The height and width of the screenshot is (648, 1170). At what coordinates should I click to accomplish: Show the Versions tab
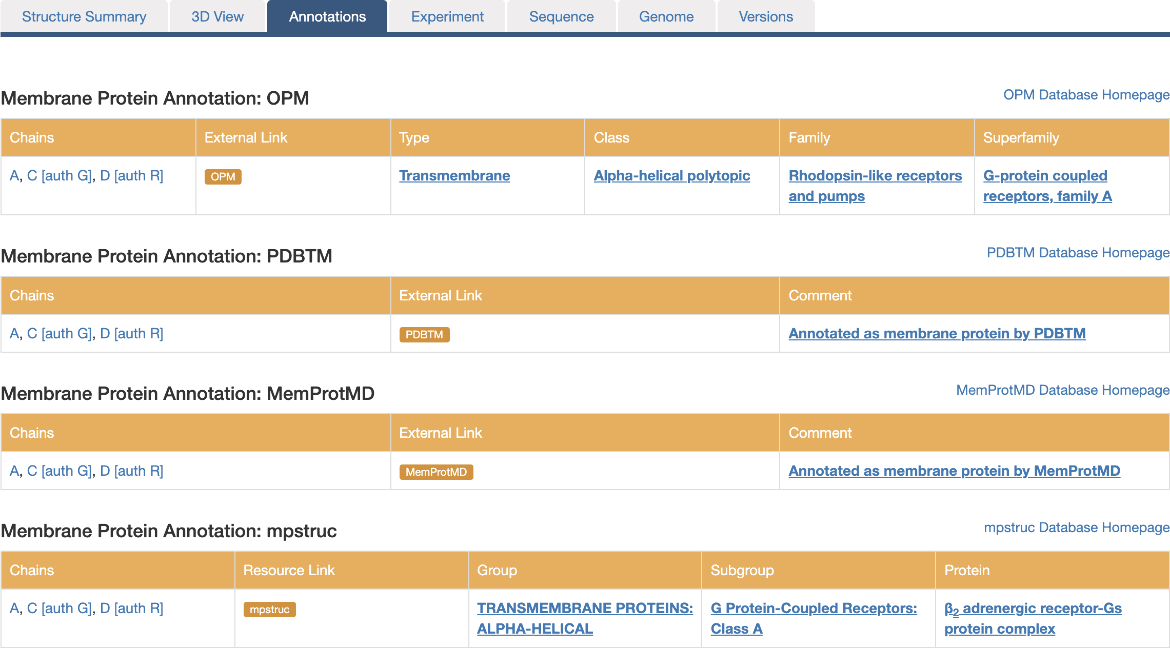point(766,17)
